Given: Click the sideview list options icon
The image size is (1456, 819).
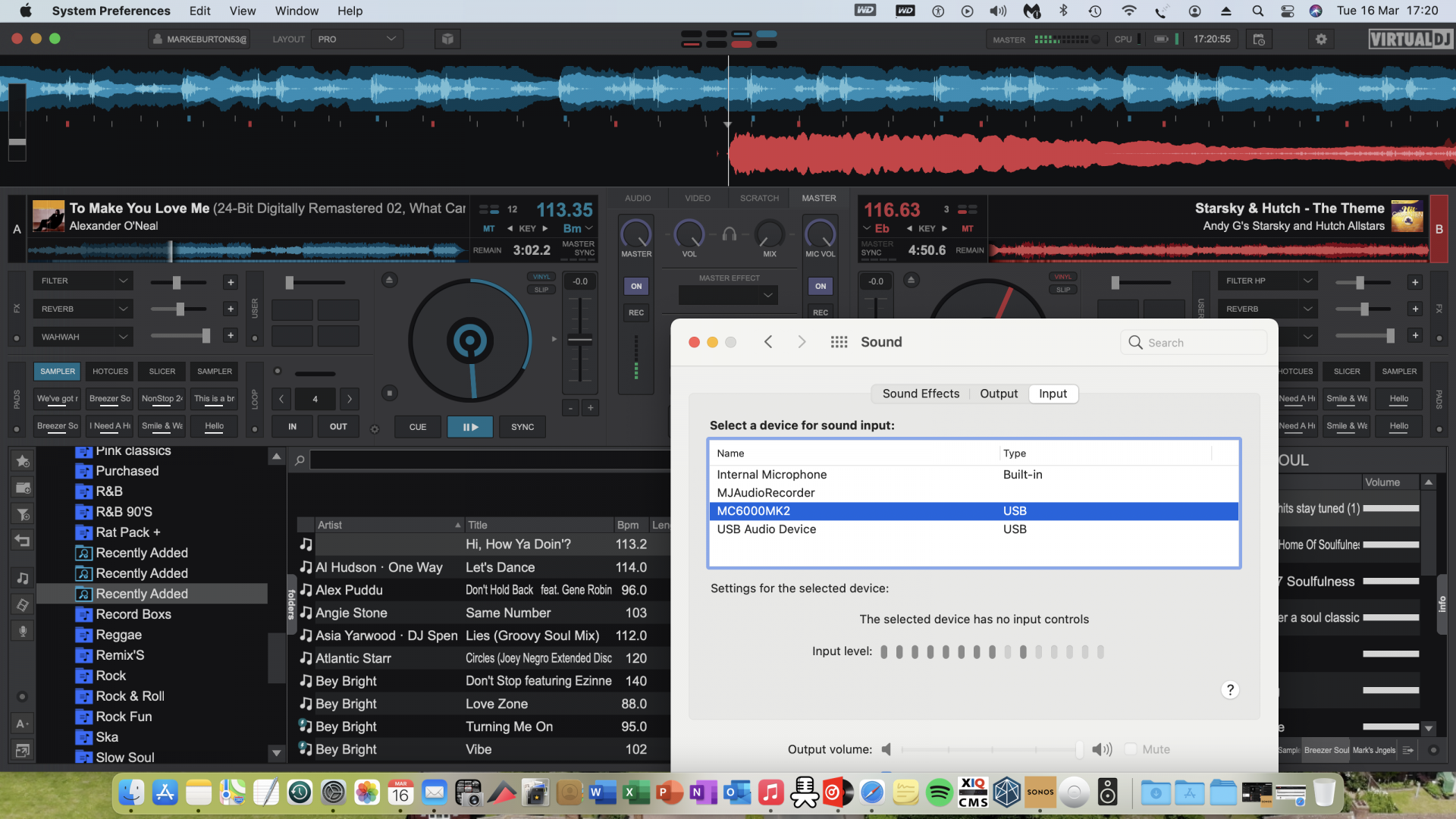Looking at the screenshot, I should (x=1407, y=750).
